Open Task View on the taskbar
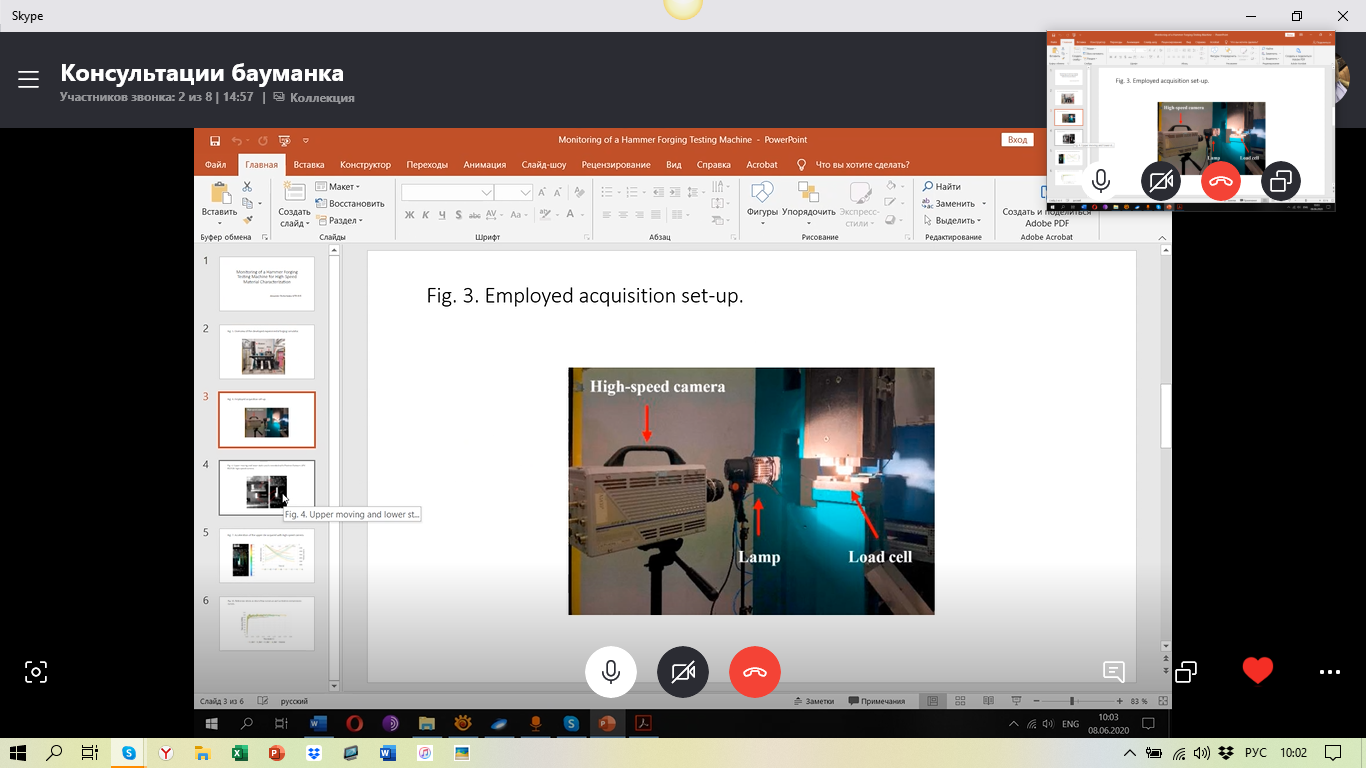 click(89, 753)
